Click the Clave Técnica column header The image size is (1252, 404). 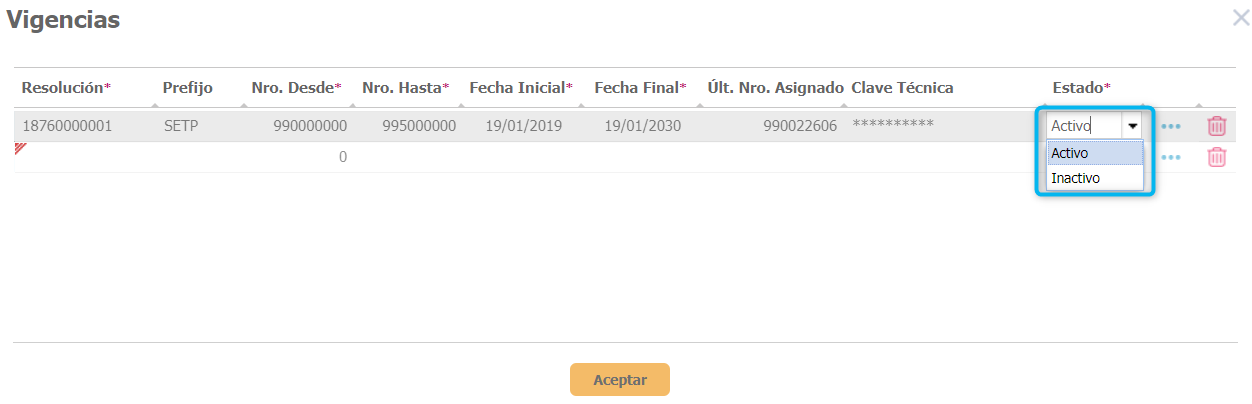[x=902, y=88]
